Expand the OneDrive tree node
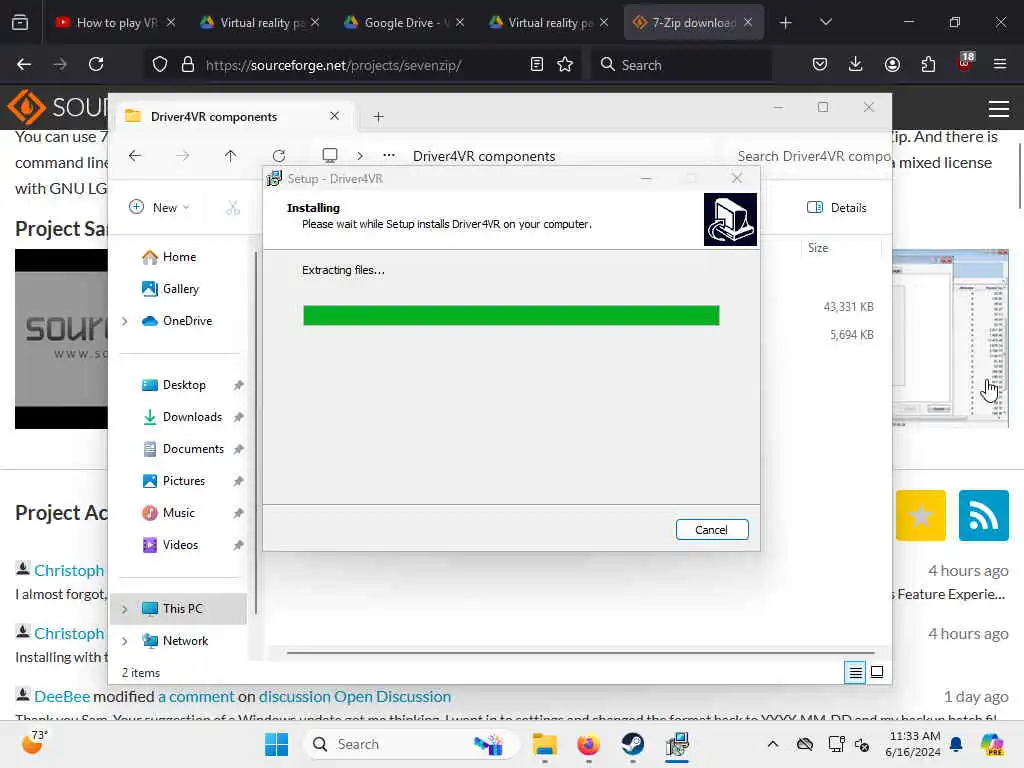Screen dimensions: 1024x768 click(x=124, y=321)
